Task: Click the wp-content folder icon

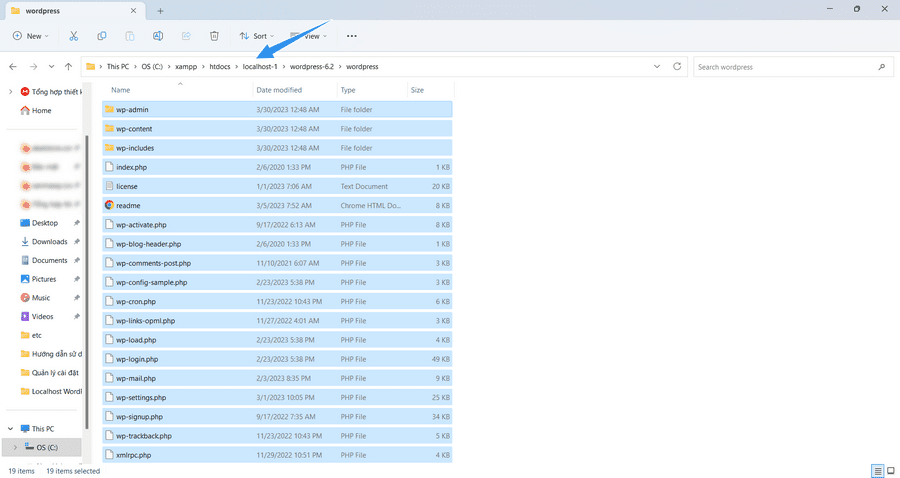Action: 109,129
